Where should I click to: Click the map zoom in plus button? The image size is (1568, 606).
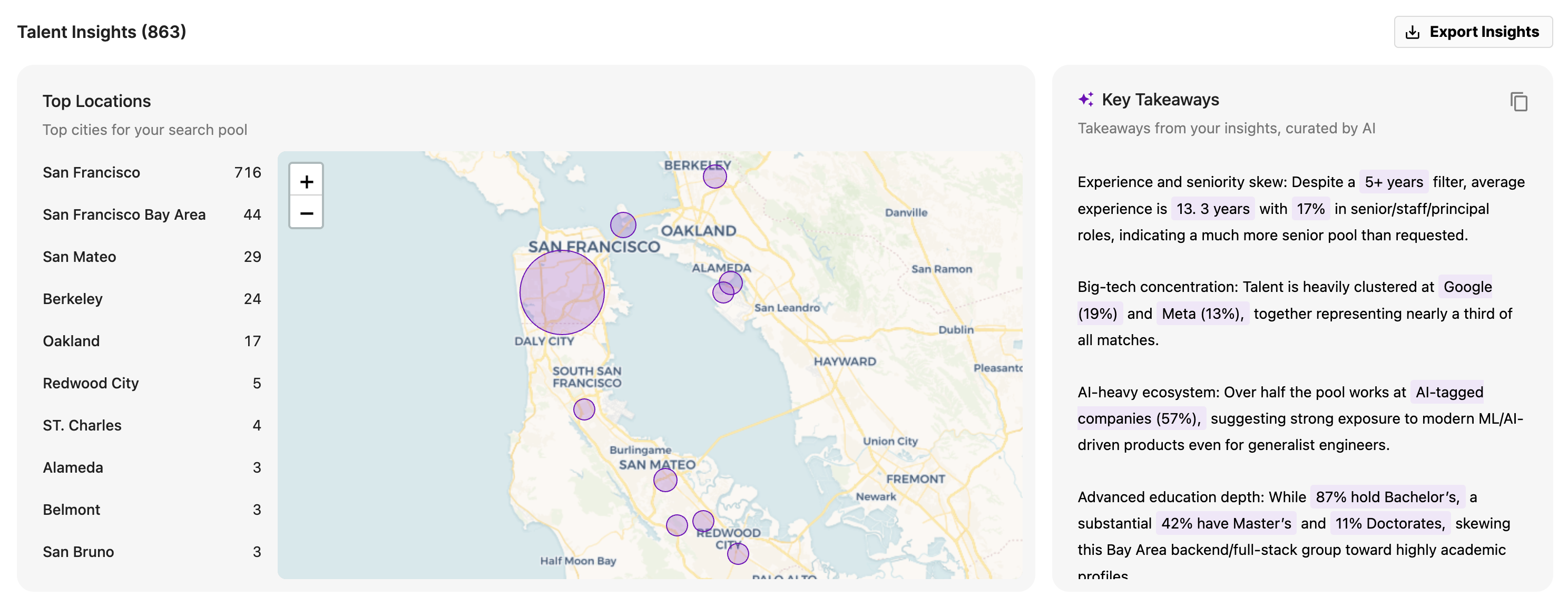(x=306, y=181)
